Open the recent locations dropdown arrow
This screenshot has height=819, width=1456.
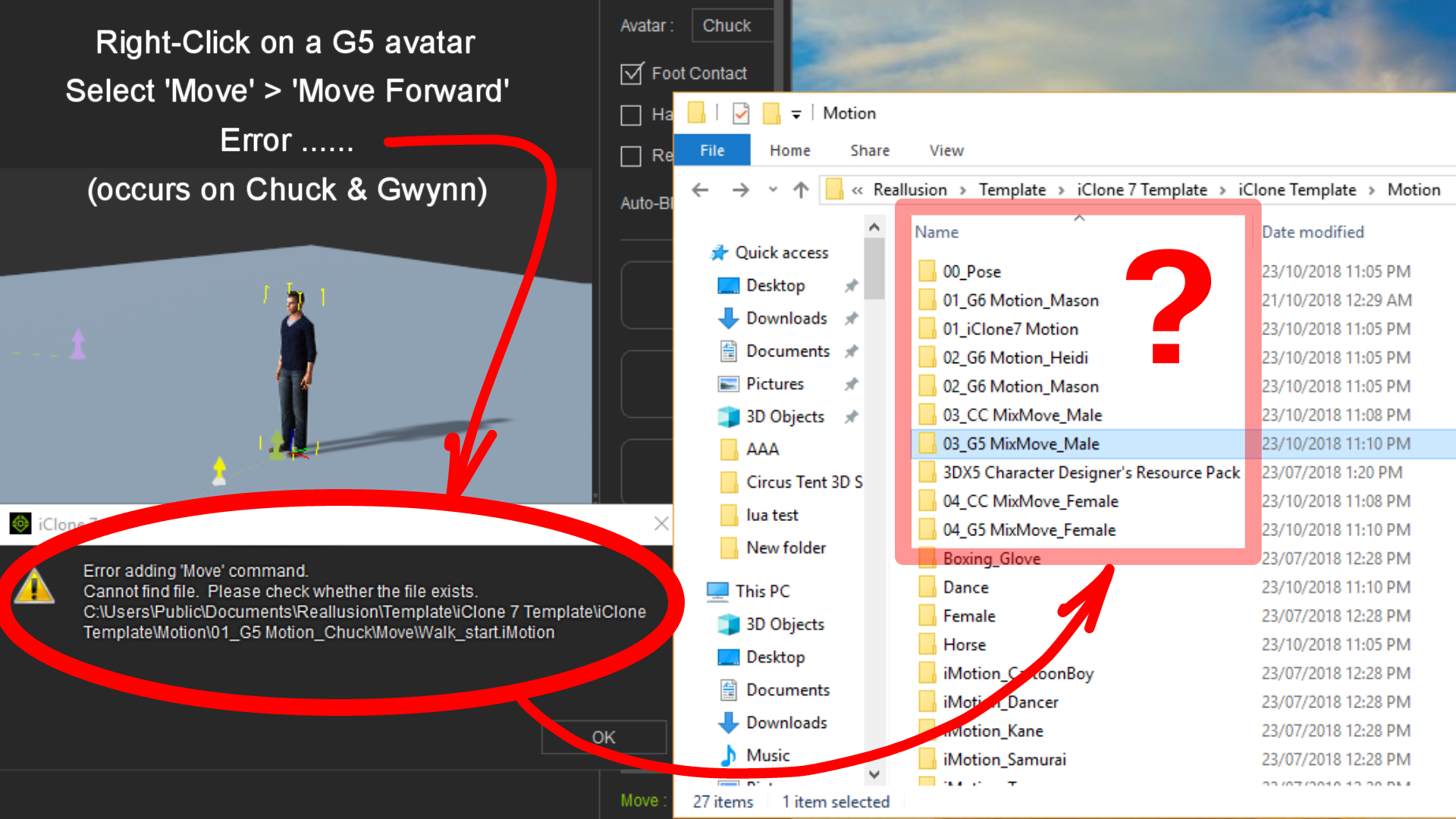point(773,190)
